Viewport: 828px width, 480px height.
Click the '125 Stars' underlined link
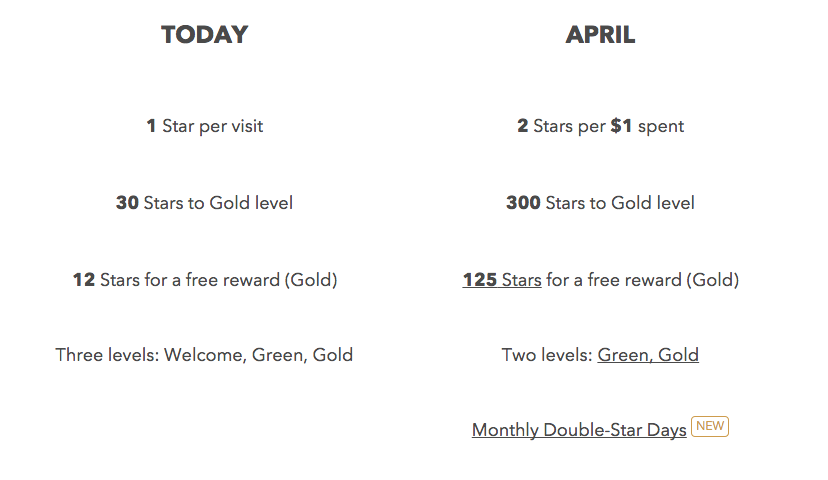click(x=502, y=279)
